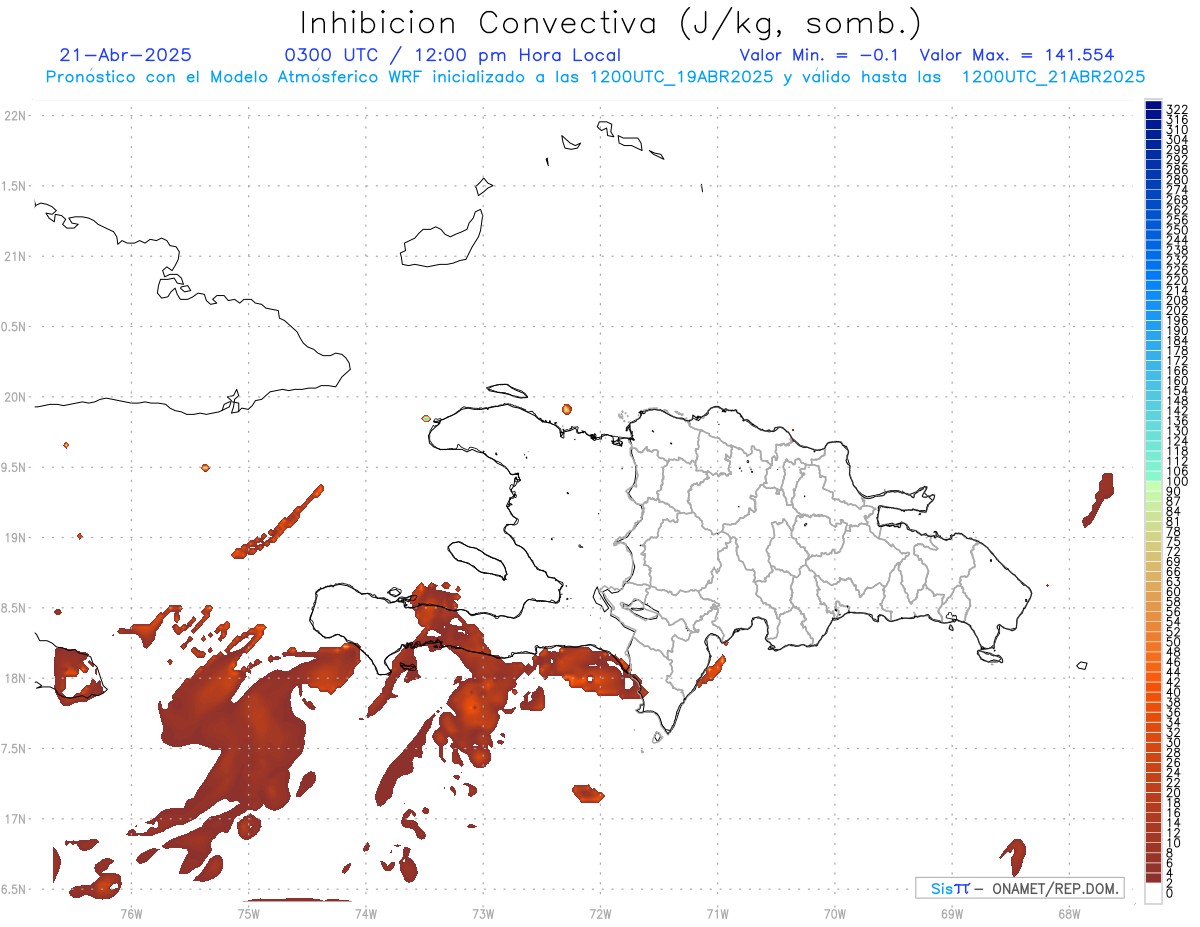Click the "1.5N" latitude label

pyautogui.click(x=14, y=186)
